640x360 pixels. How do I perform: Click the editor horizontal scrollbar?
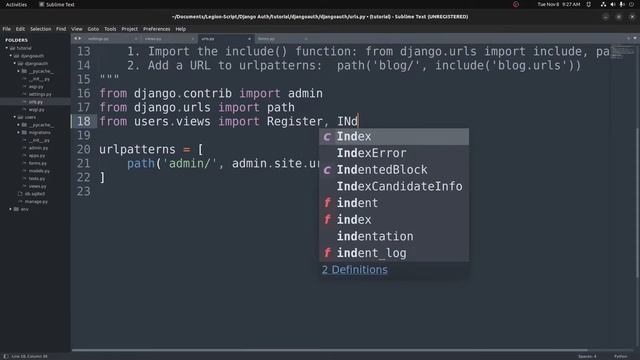tap(329, 350)
